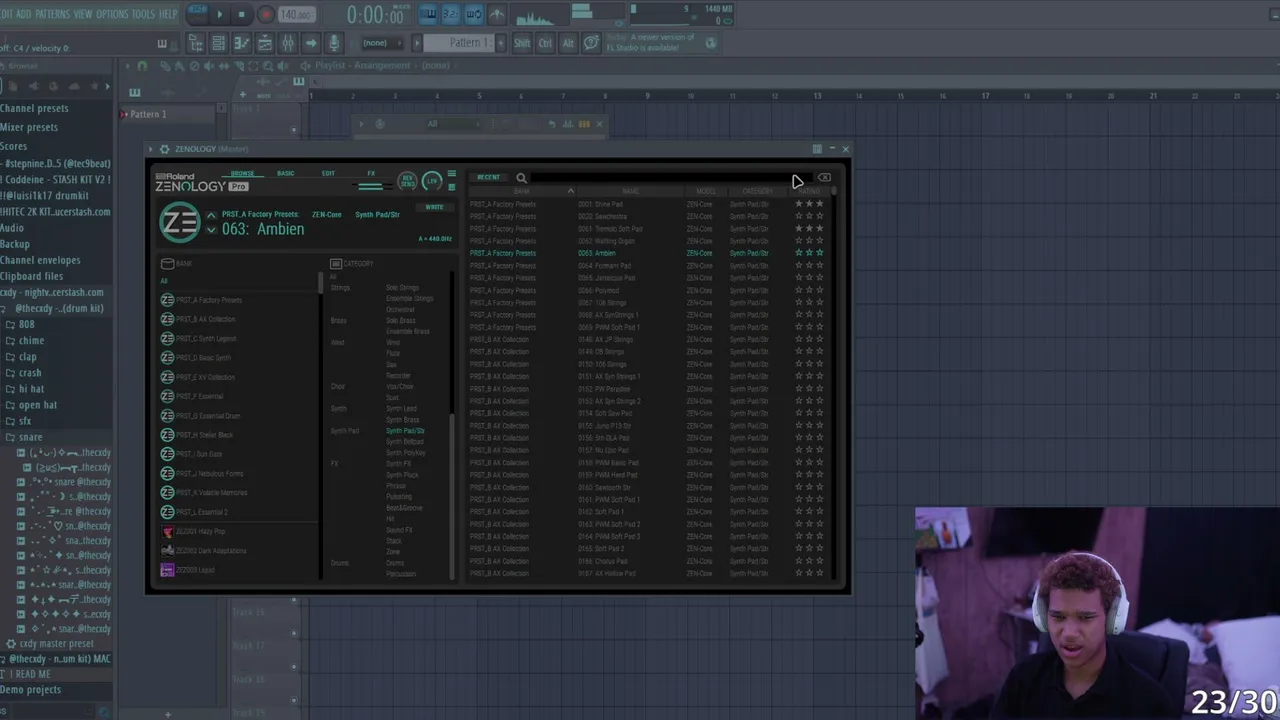Click the REV SEND knob in Zenology

click(x=407, y=181)
